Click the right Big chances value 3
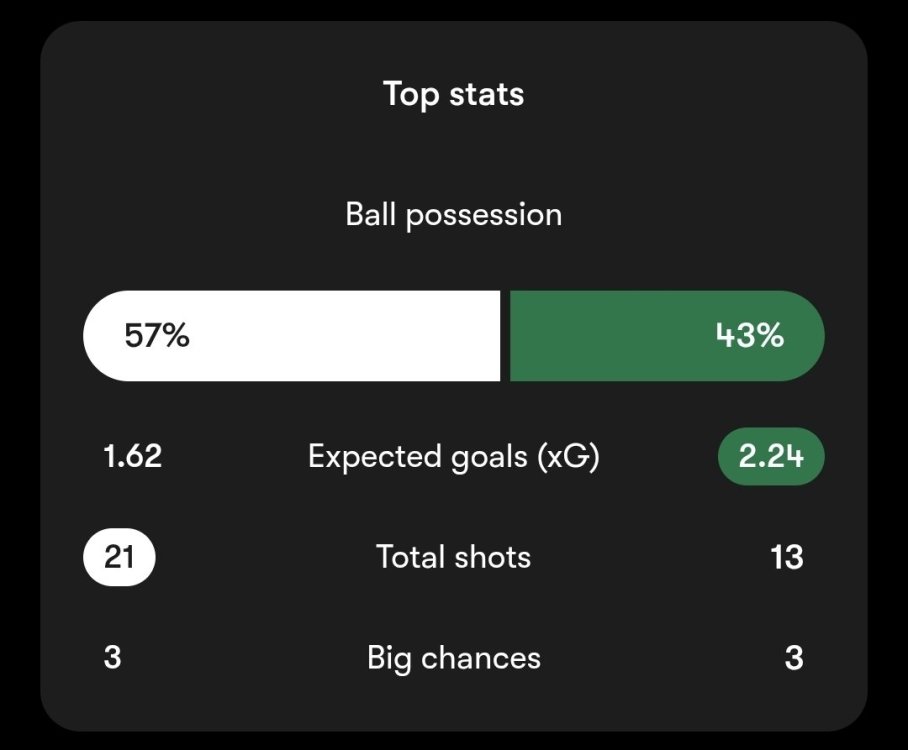 pos(793,658)
